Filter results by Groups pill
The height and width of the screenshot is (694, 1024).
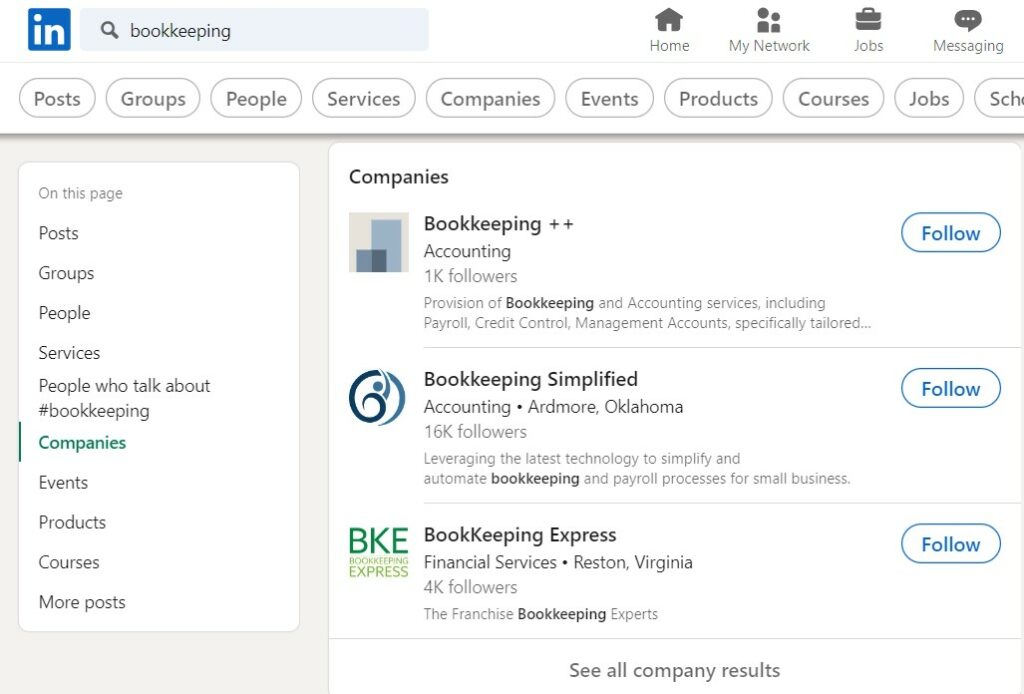pyautogui.click(x=153, y=99)
